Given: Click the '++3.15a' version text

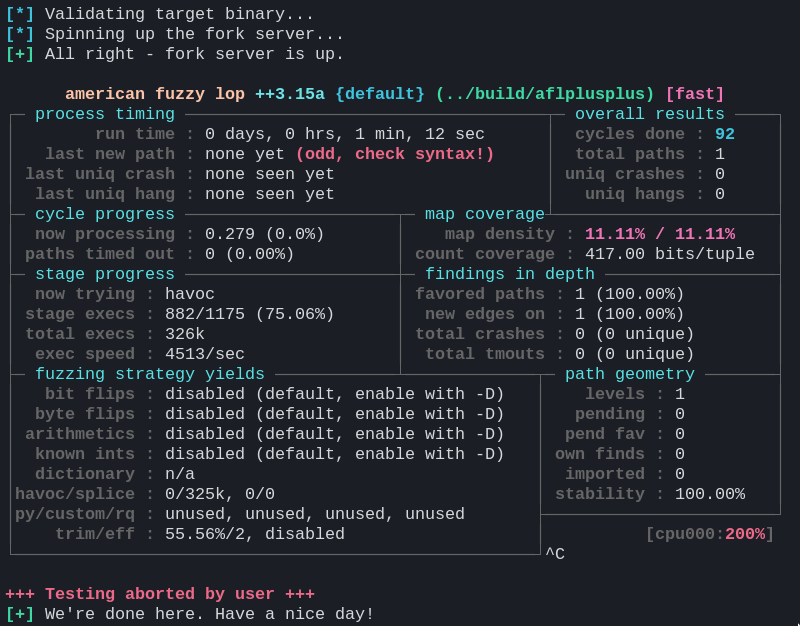Looking at the screenshot, I should (x=289, y=94).
